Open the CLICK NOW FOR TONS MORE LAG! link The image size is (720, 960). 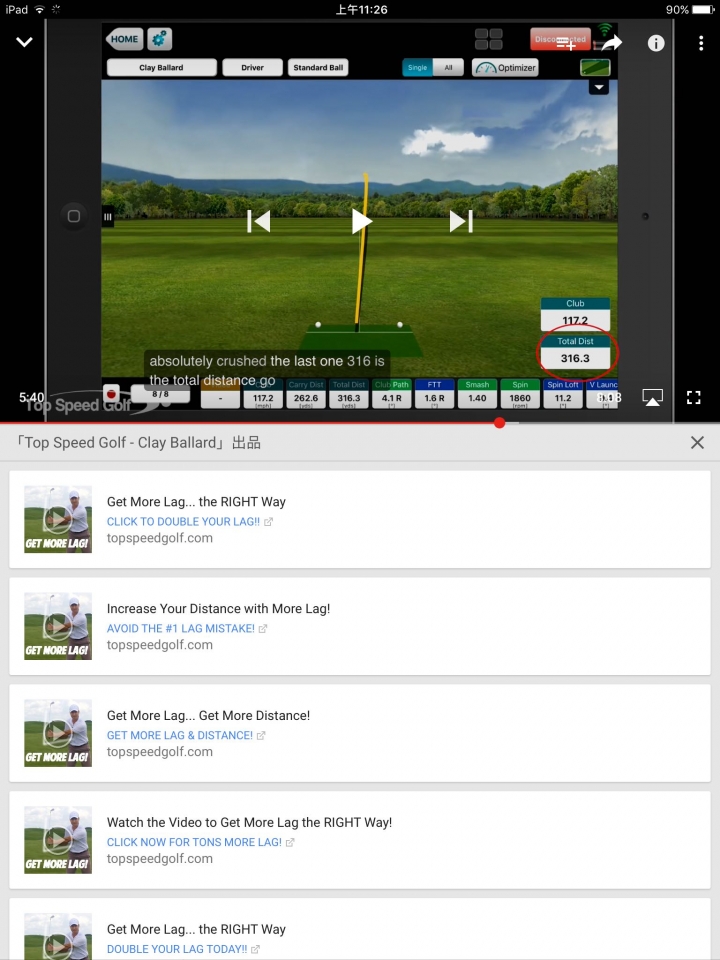(x=200, y=842)
